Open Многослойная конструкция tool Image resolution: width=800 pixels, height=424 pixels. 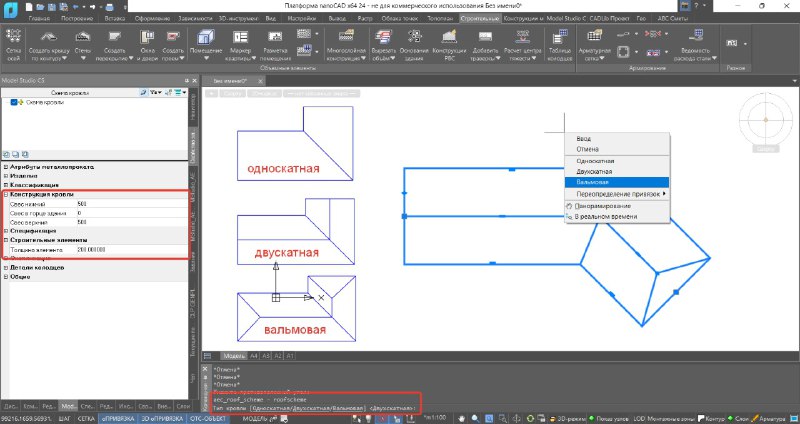(x=346, y=45)
